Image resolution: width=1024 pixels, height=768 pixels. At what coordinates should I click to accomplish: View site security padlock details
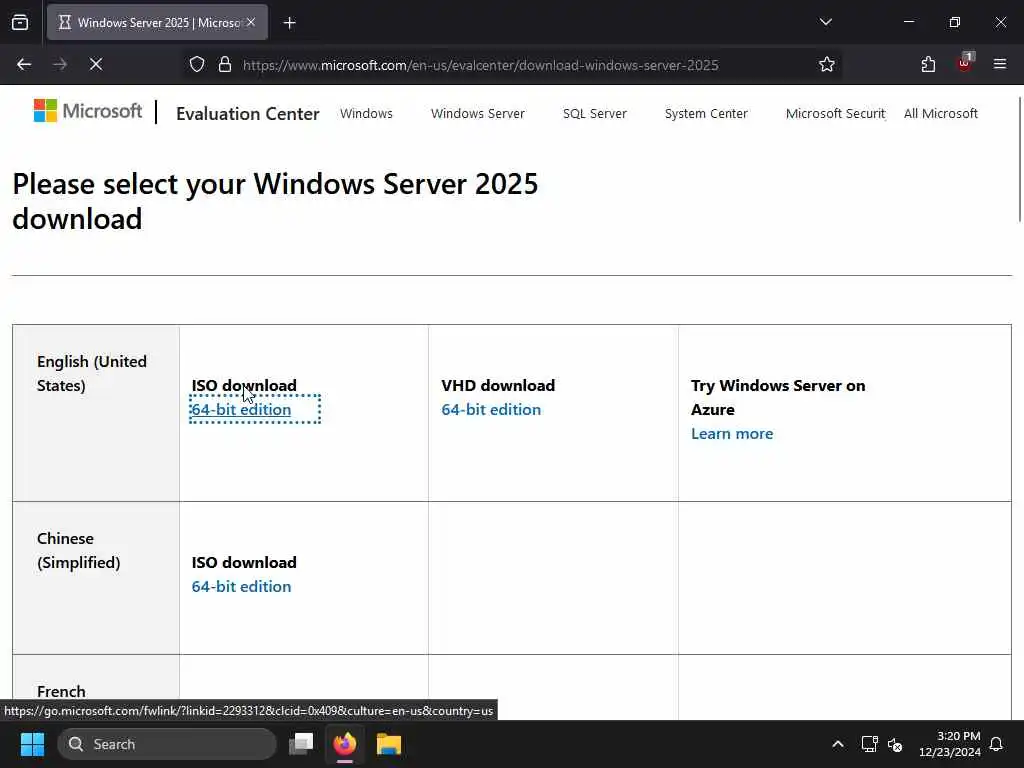point(225,65)
